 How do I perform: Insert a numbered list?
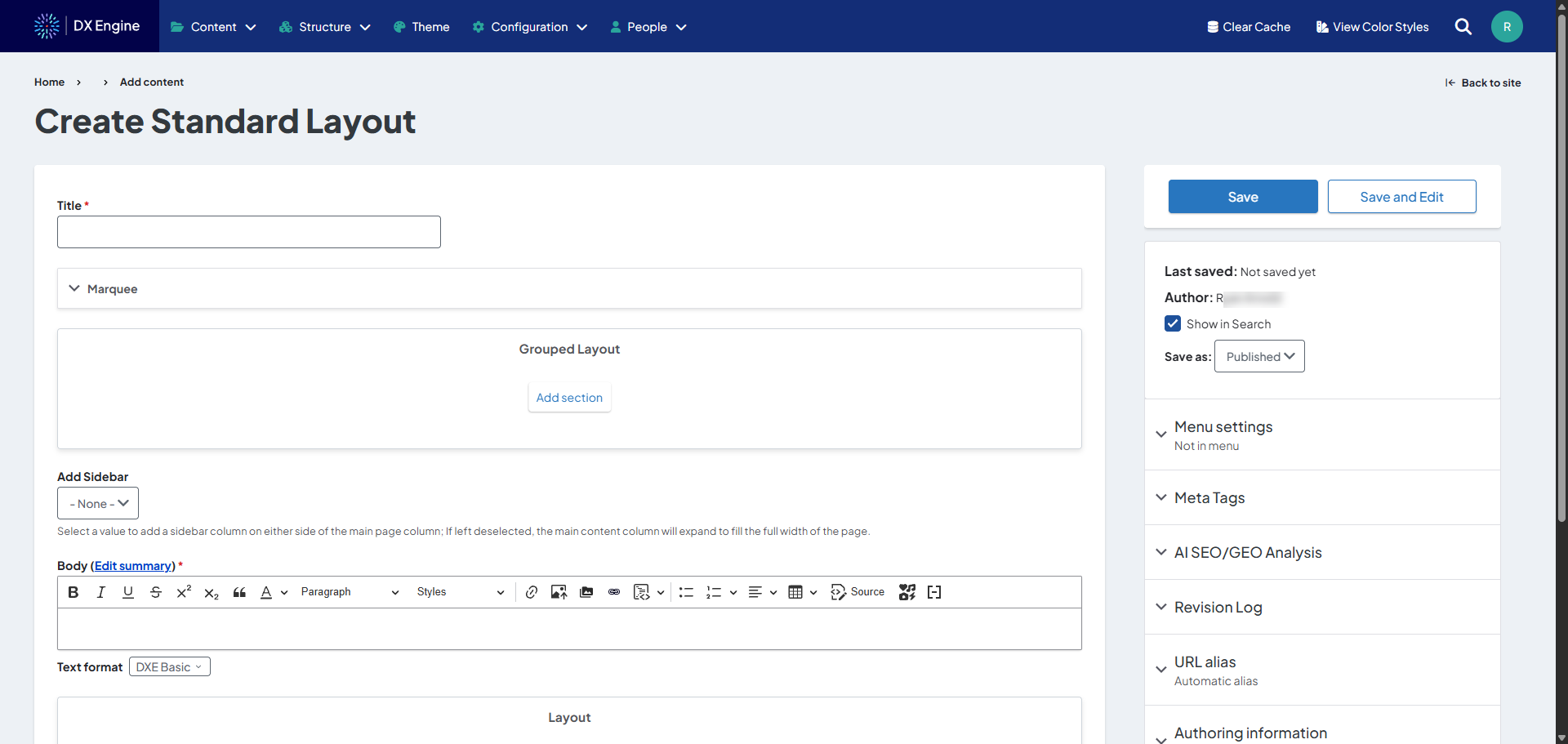pyautogui.click(x=714, y=592)
